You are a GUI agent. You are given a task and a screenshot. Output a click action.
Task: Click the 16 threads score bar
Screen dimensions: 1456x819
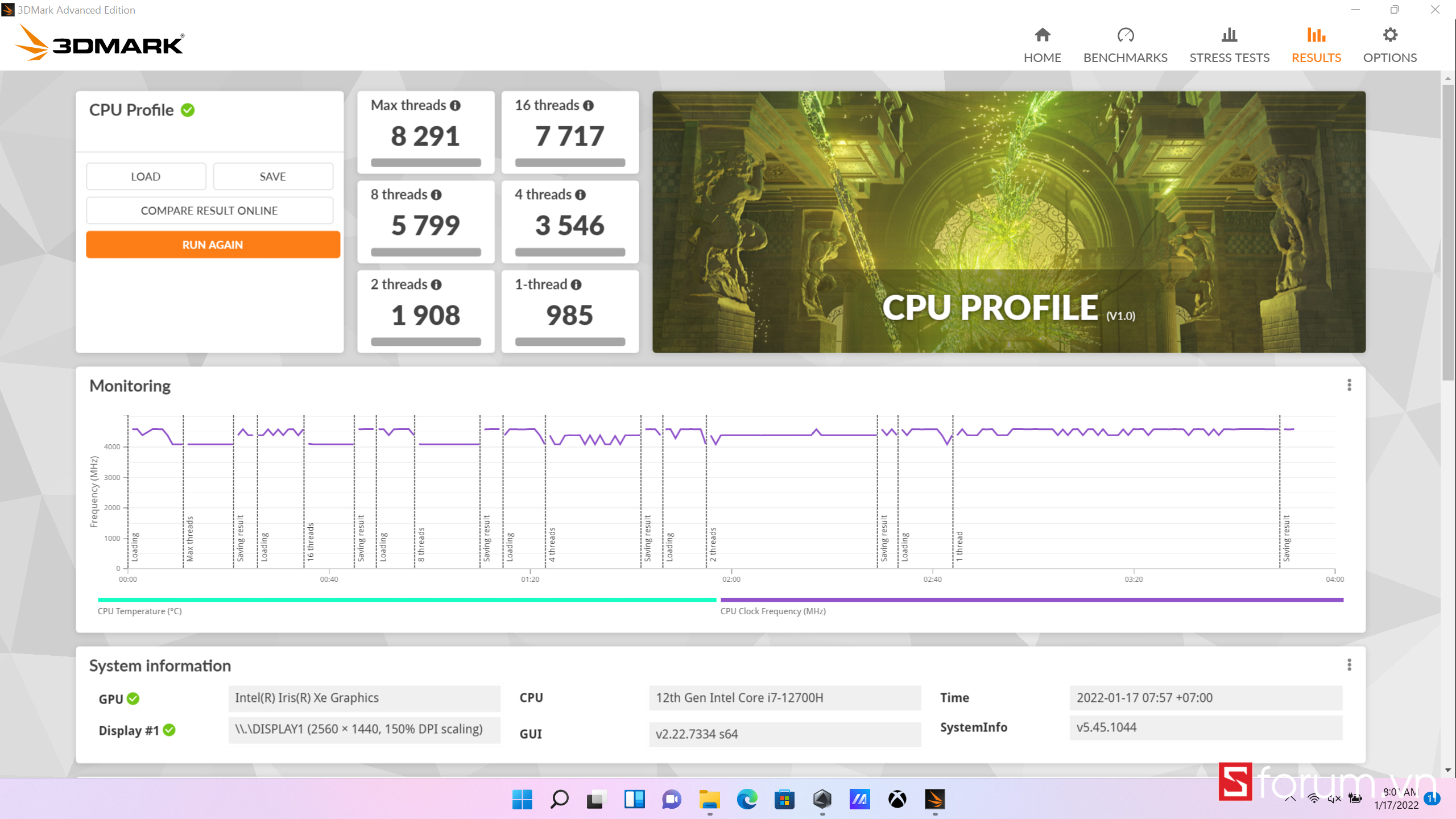pyautogui.click(x=570, y=163)
